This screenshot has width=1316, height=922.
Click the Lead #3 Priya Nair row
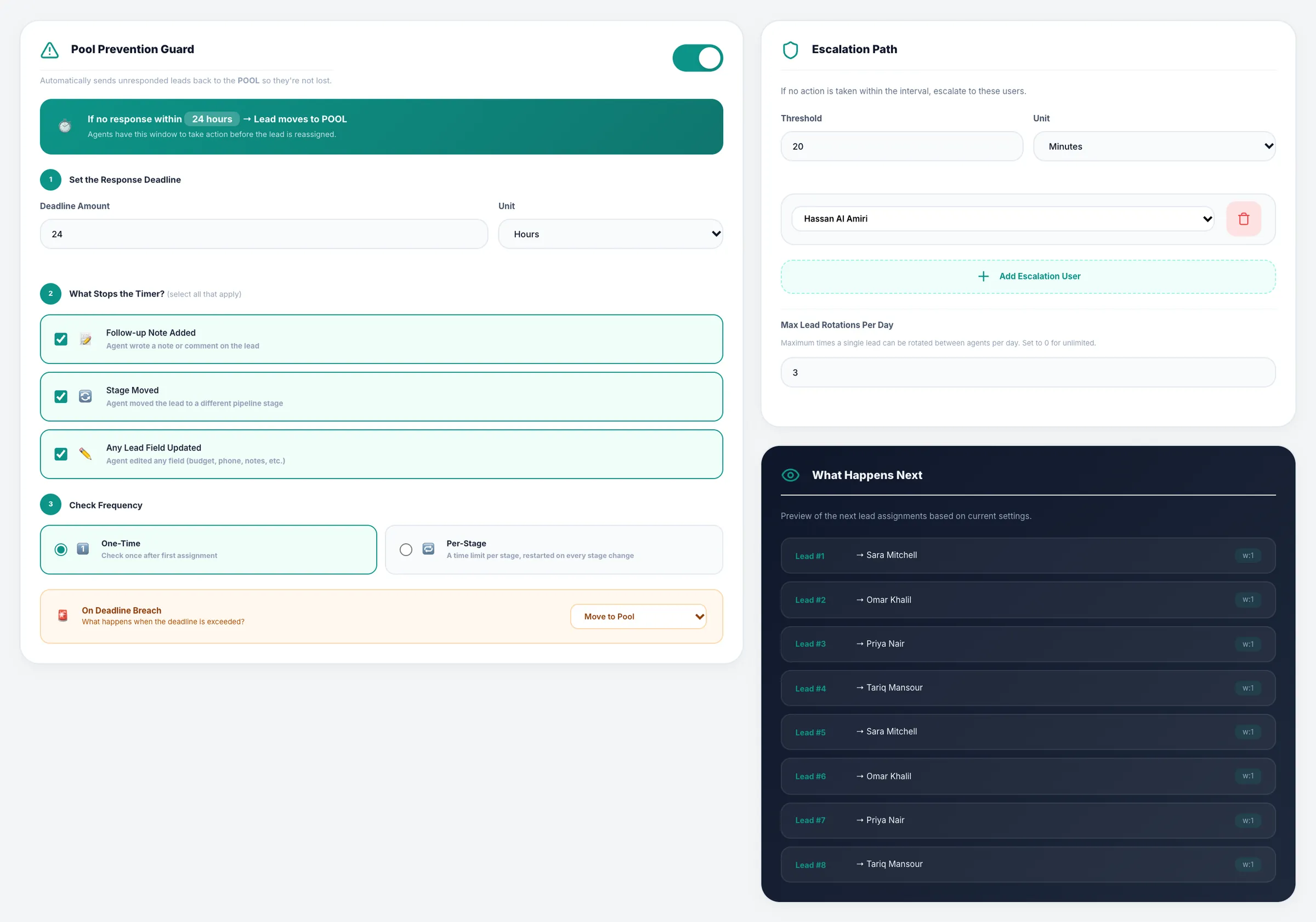tap(1028, 644)
